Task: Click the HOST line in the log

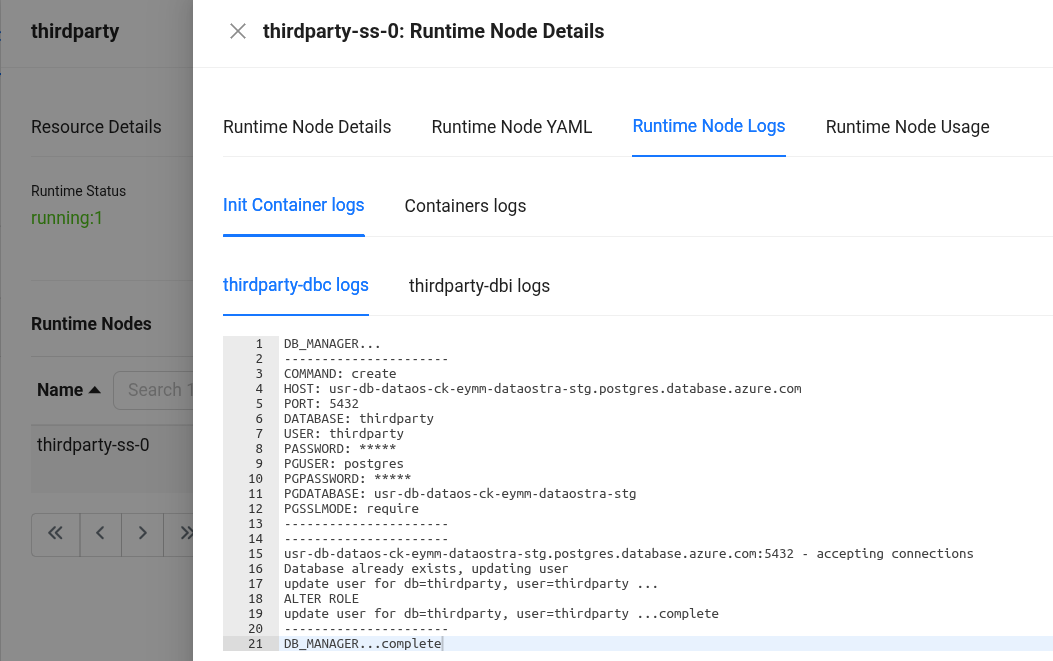Action: click(542, 388)
